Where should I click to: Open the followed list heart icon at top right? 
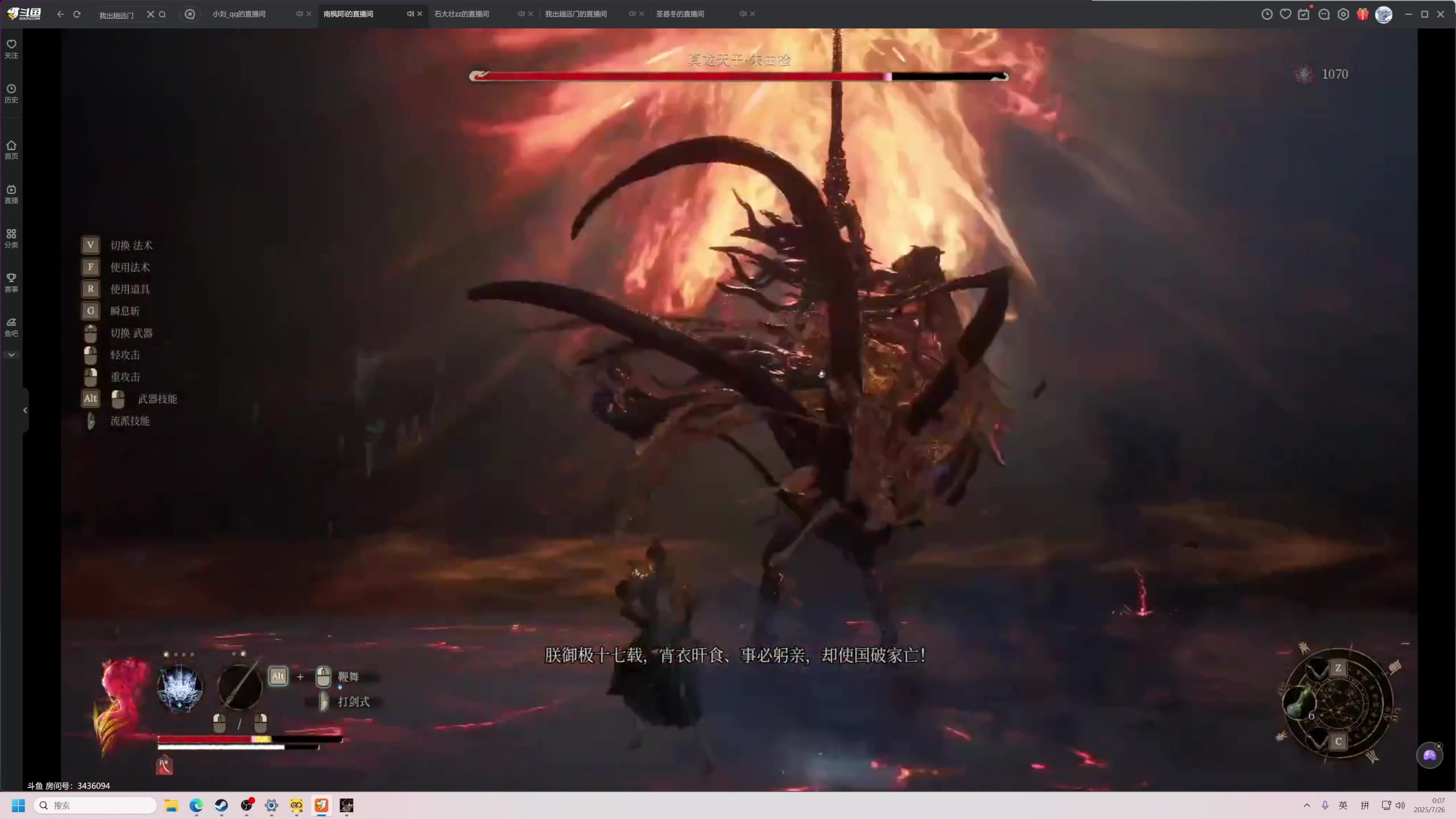[x=1285, y=14]
